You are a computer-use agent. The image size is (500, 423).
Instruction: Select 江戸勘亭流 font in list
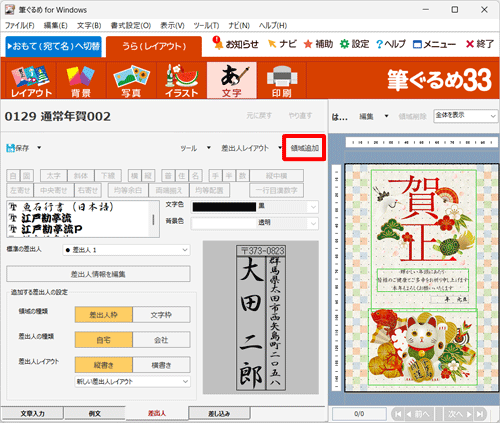click(47, 218)
